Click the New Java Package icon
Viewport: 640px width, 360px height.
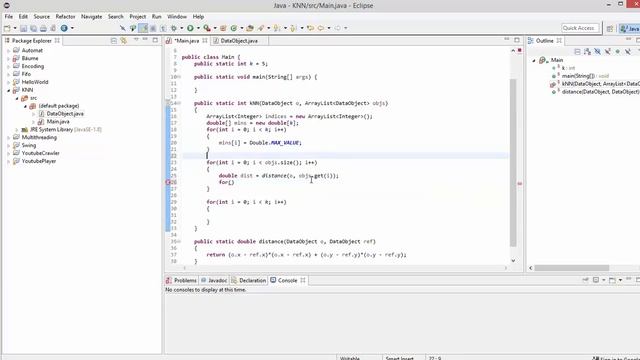click(x=223, y=28)
